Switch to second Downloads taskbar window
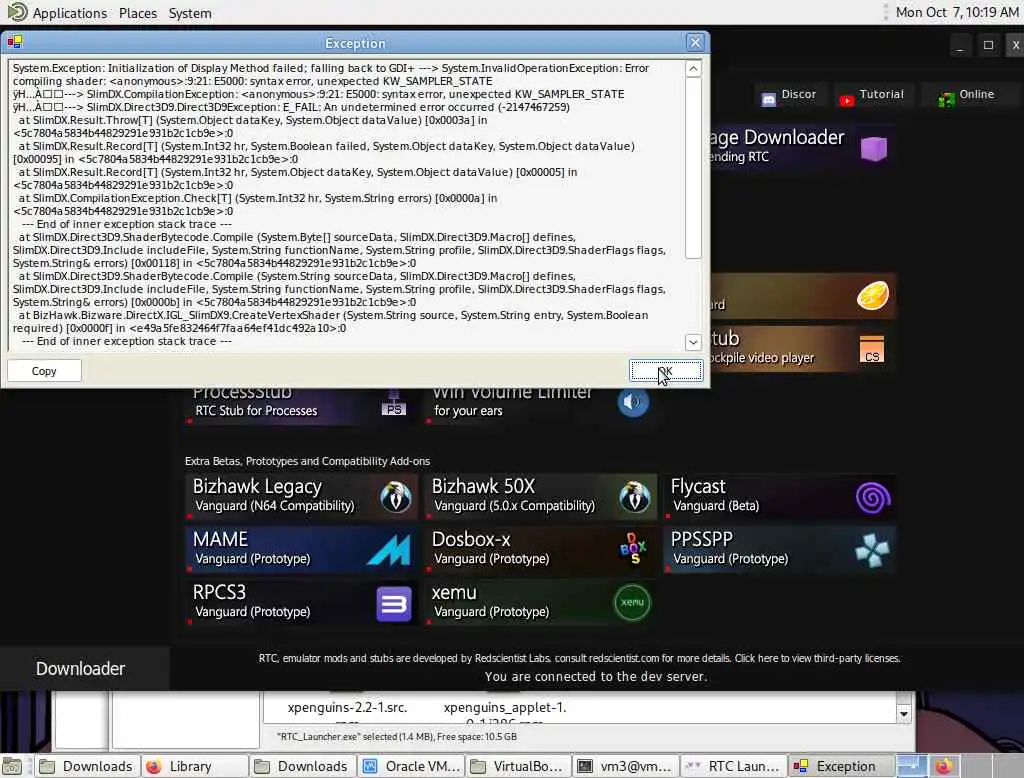The width and height of the screenshot is (1024, 778). tap(302, 766)
